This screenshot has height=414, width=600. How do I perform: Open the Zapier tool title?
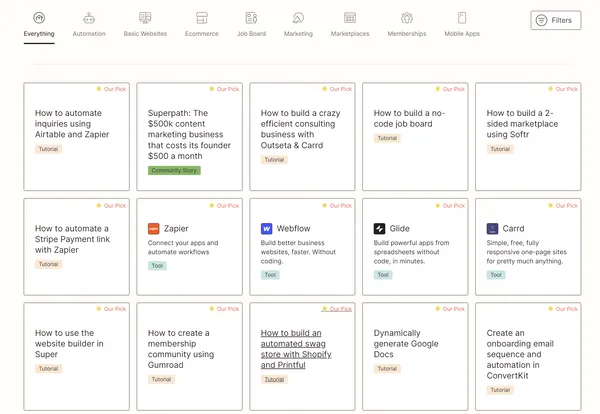176,228
